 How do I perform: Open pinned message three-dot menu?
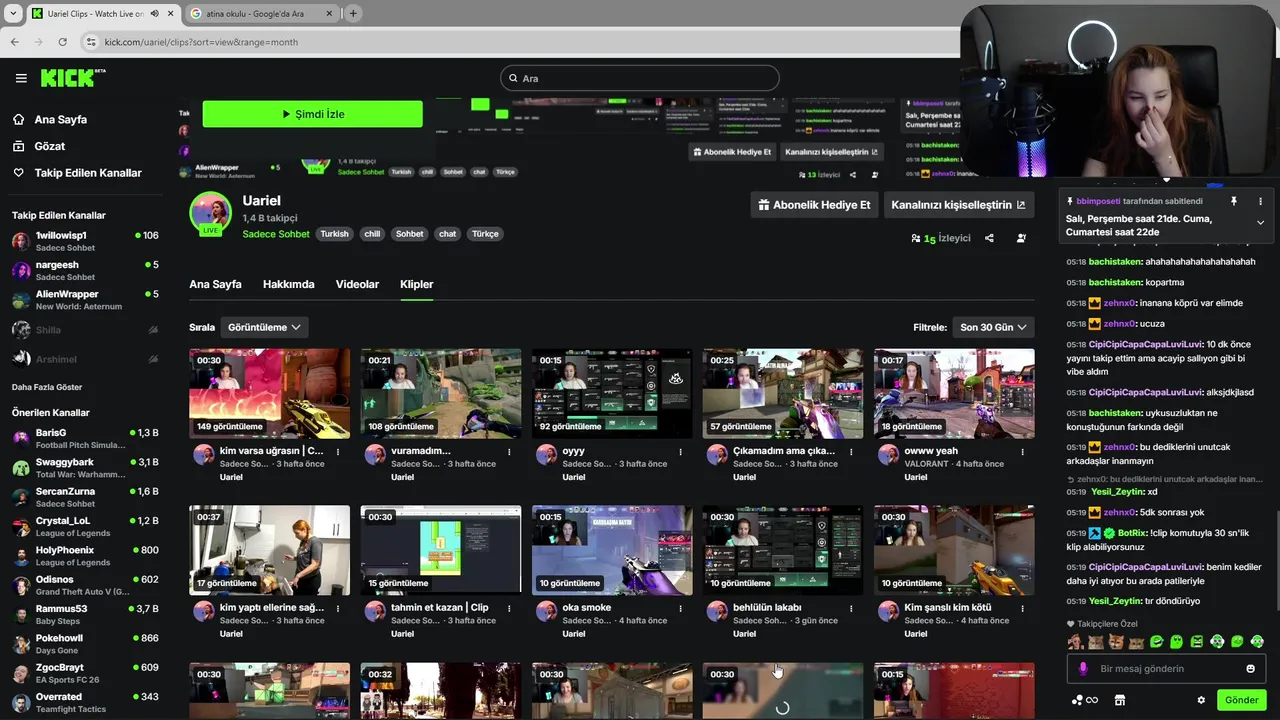(1260, 201)
